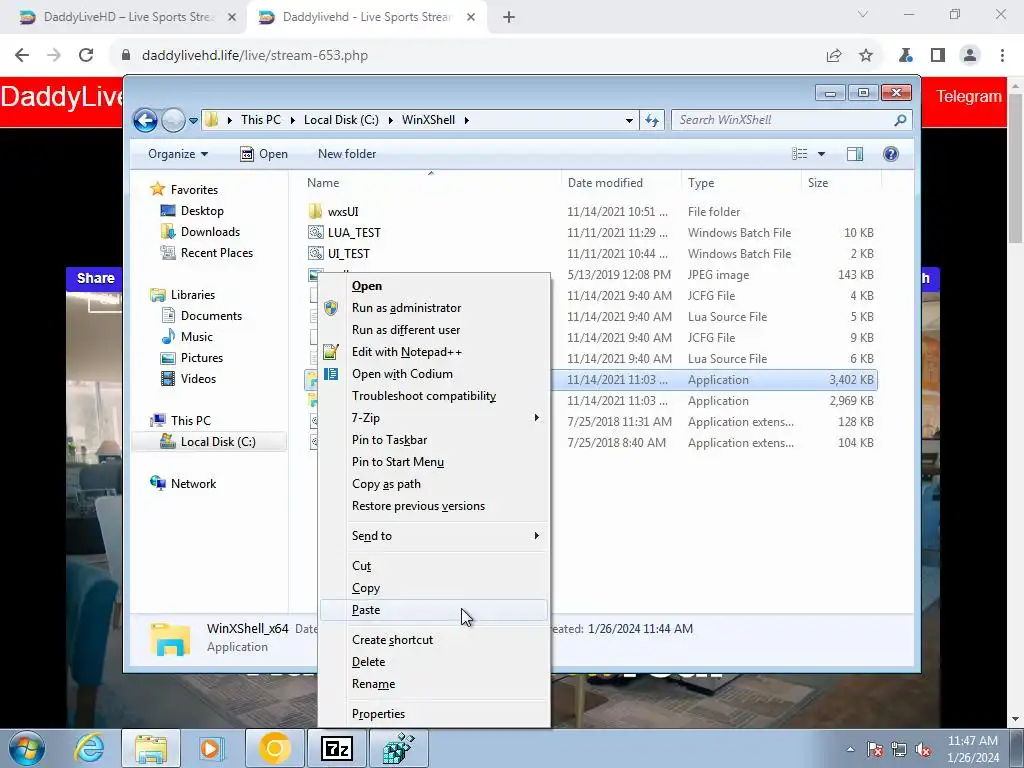
Task: Select Recent Places in navigation pane
Action: coord(217,253)
